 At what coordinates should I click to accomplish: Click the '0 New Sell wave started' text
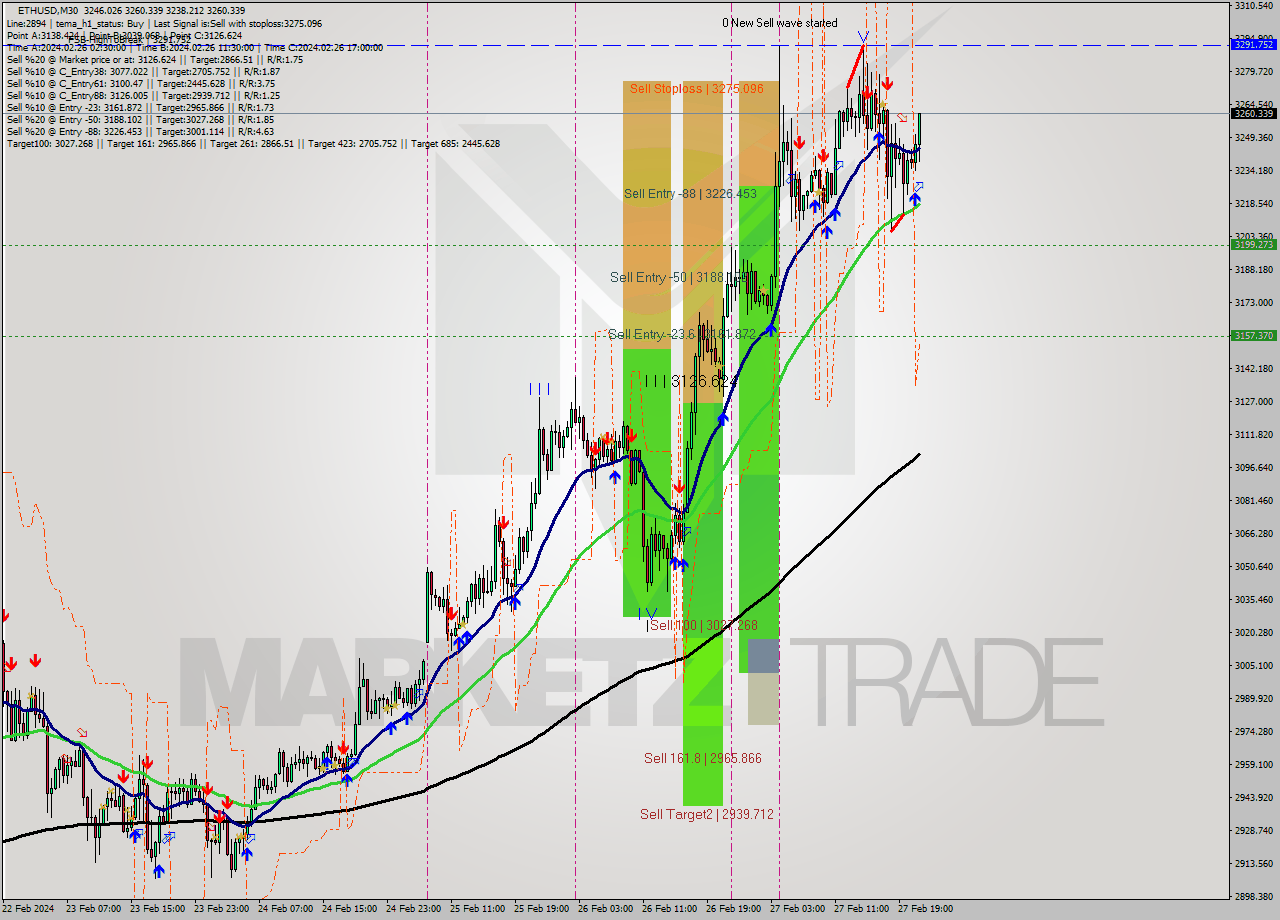[780, 23]
